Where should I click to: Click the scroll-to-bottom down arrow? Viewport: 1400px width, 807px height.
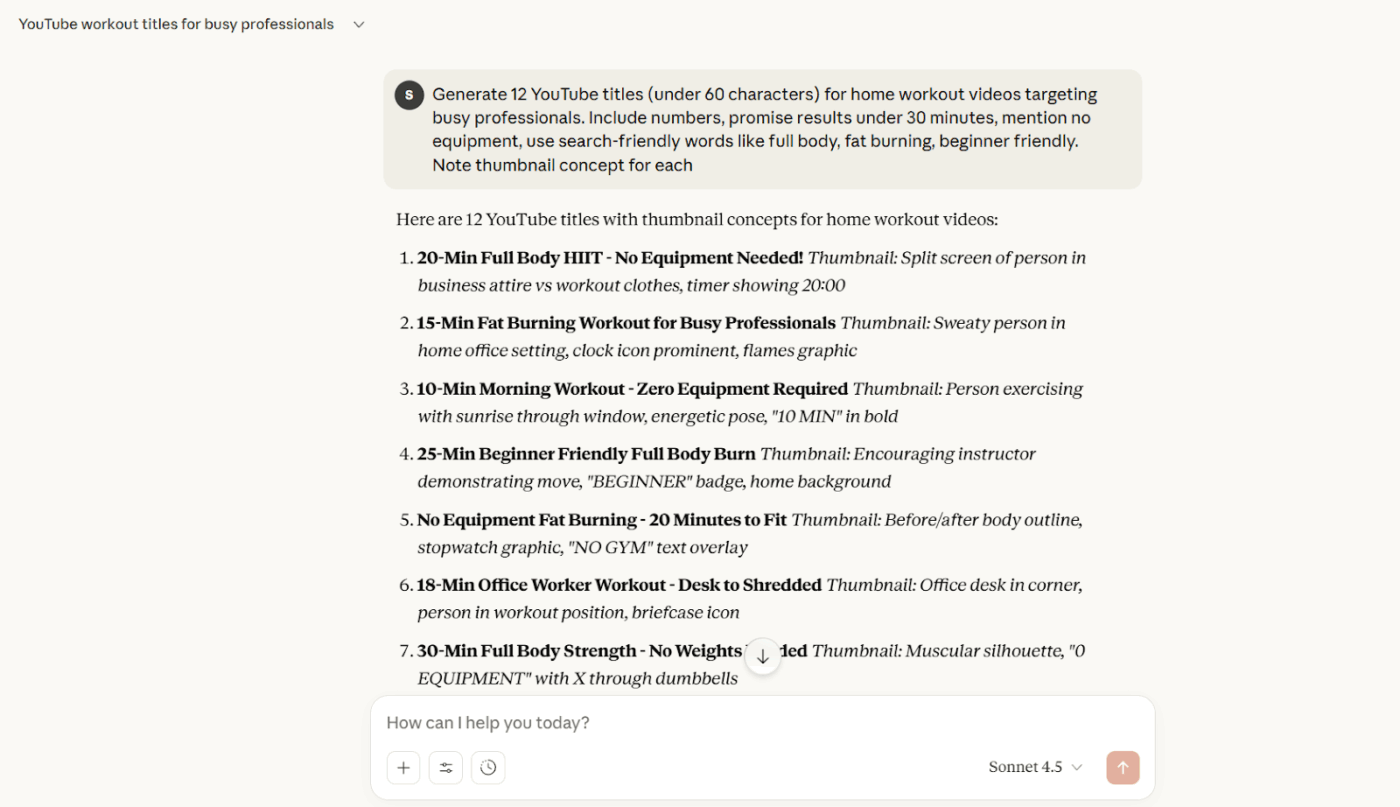[x=763, y=656]
